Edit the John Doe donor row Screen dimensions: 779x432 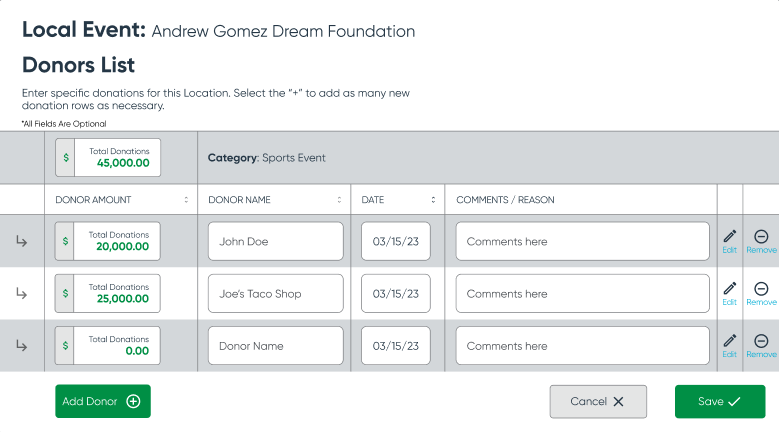(729, 240)
